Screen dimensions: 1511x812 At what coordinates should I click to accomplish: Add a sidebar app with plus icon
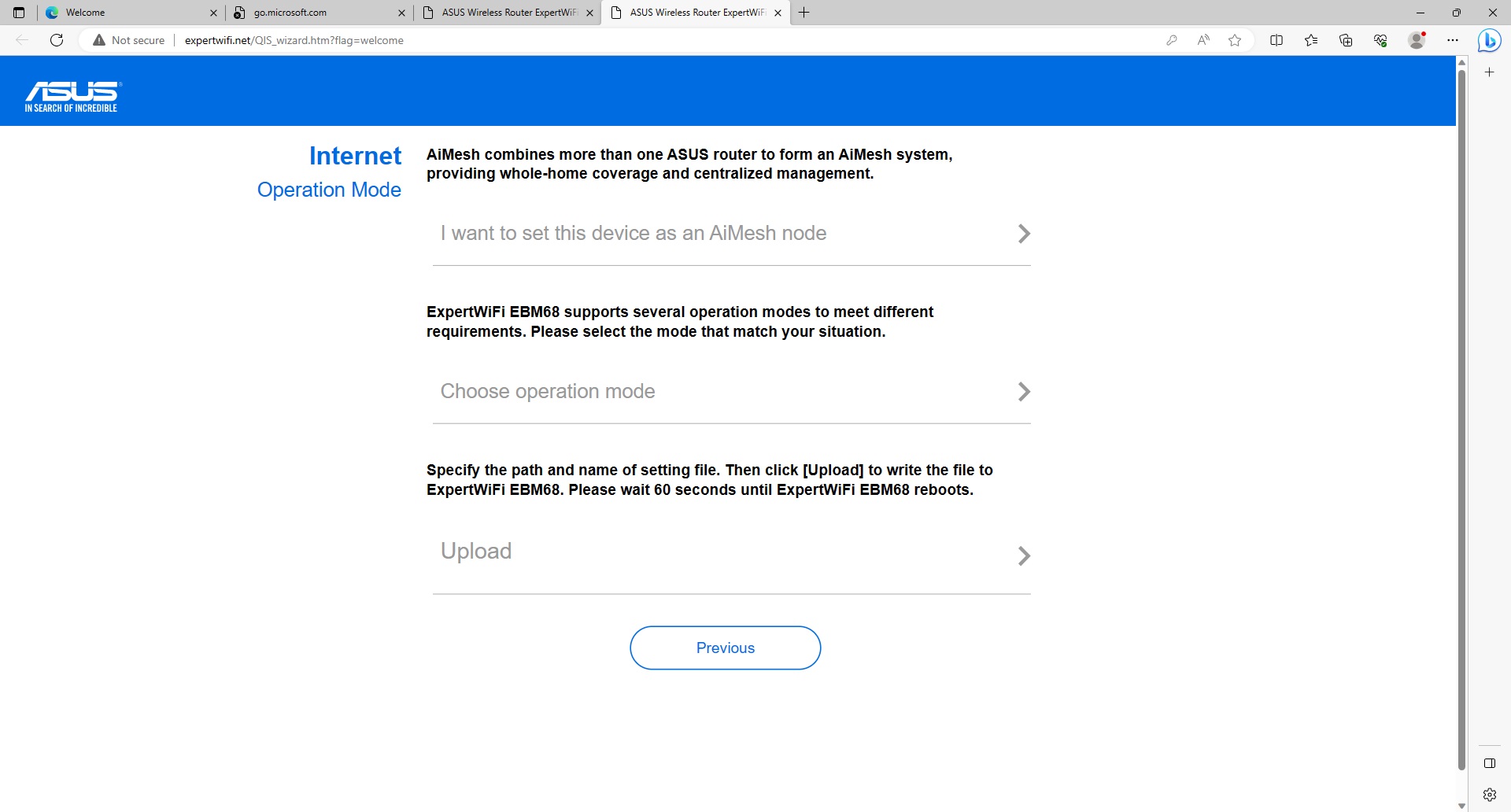click(1489, 72)
